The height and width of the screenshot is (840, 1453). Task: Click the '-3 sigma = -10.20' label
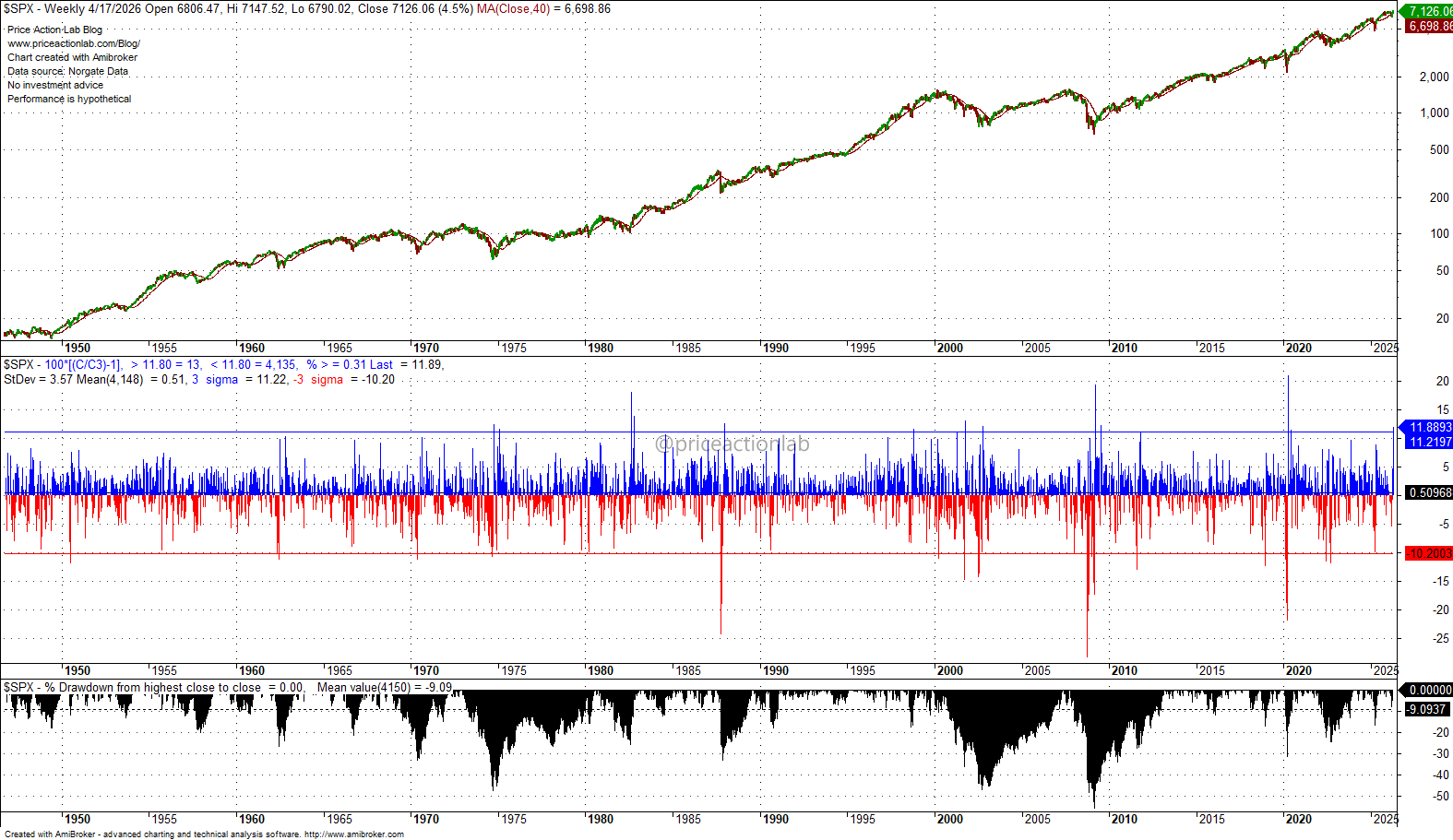tap(344, 379)
